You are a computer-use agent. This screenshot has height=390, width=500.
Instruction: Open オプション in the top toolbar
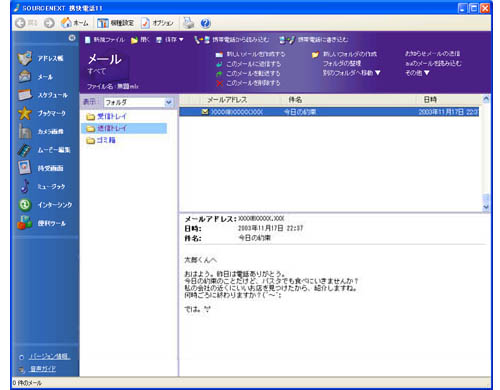coord(157,23)
